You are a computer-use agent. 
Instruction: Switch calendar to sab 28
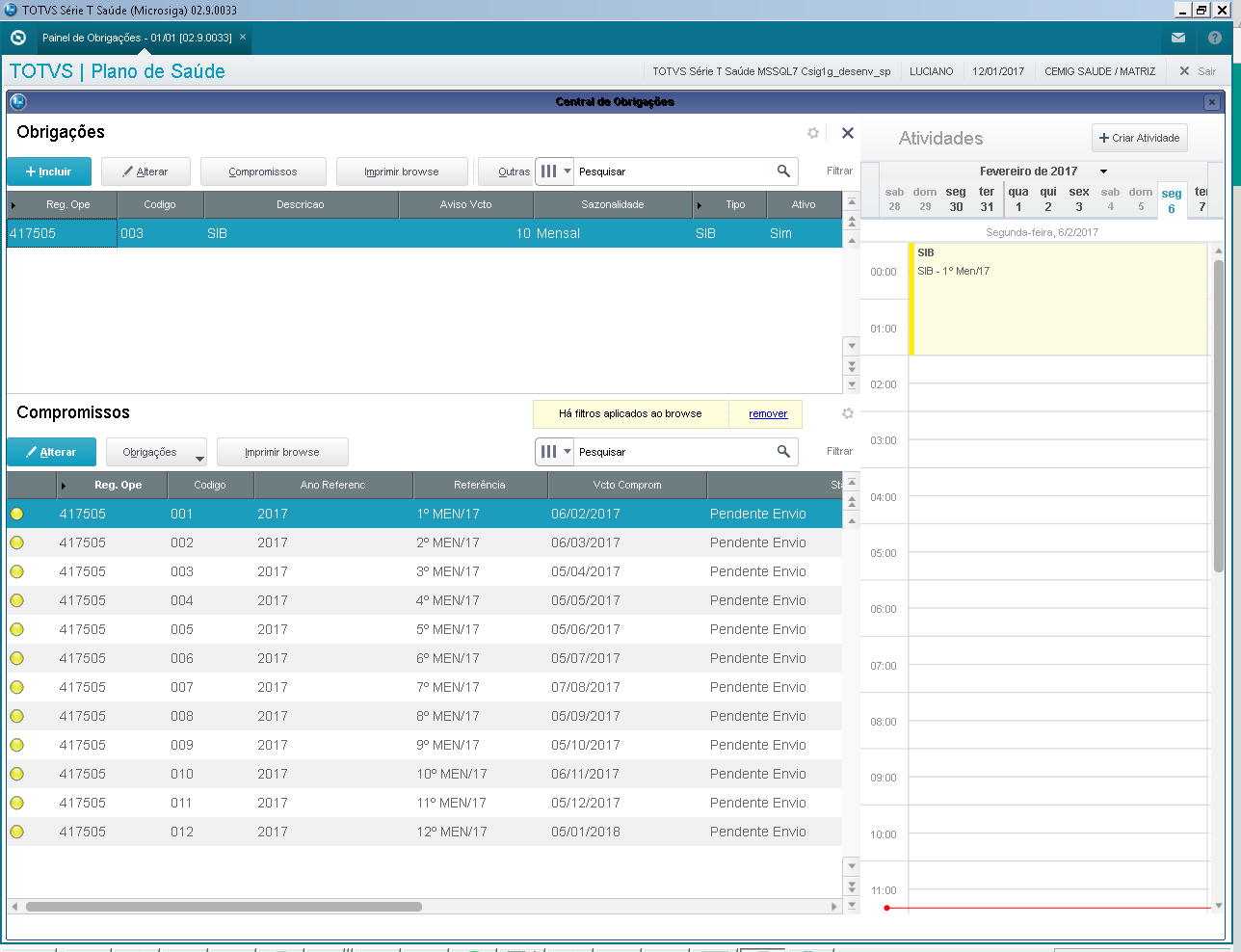pyautogui.click(x=894, y=198)
